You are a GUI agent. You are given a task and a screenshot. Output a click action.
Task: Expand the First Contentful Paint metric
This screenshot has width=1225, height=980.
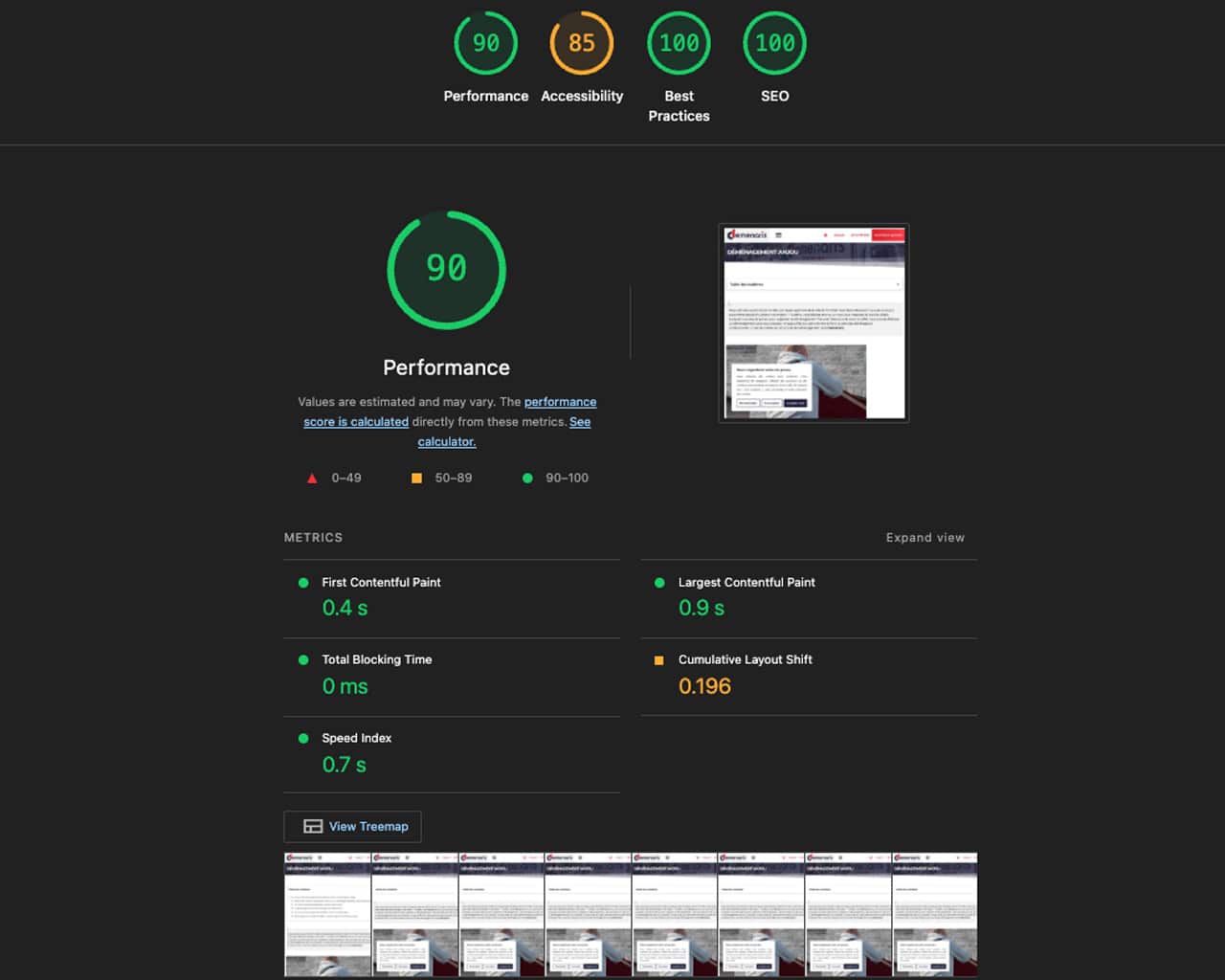tap(381, 583)
